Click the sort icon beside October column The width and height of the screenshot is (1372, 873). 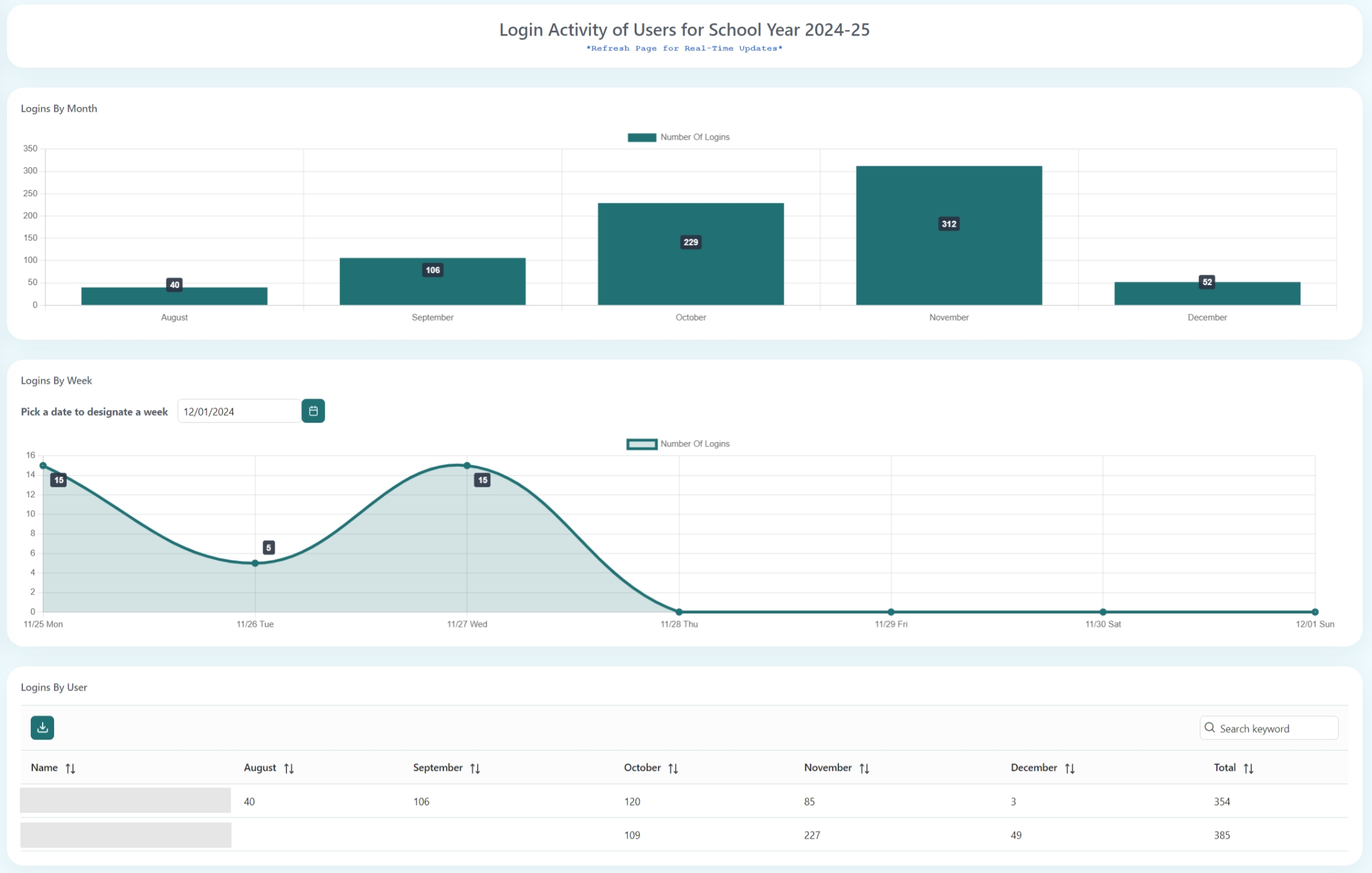pos(674,768)
